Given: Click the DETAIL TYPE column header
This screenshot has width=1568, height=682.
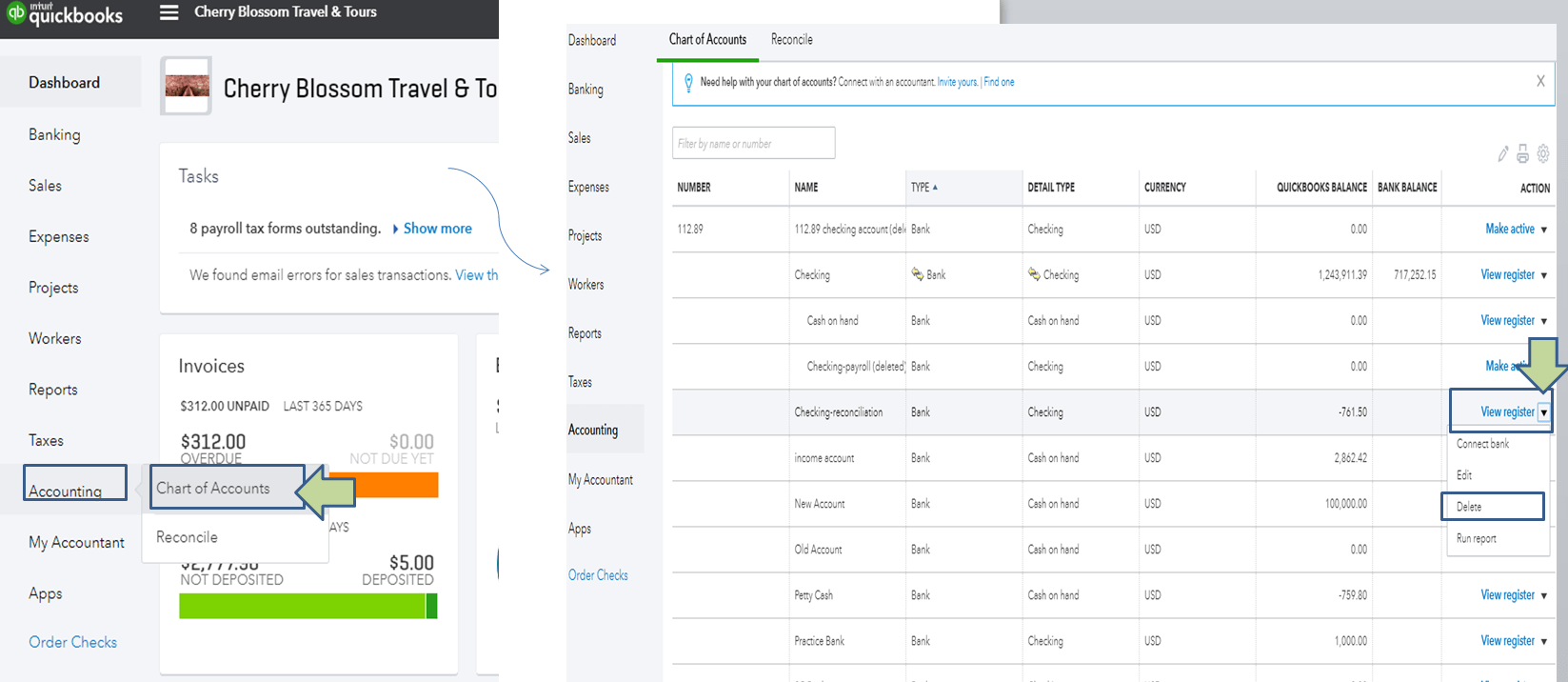Looking at the screenshot, I should [1051, 188].
